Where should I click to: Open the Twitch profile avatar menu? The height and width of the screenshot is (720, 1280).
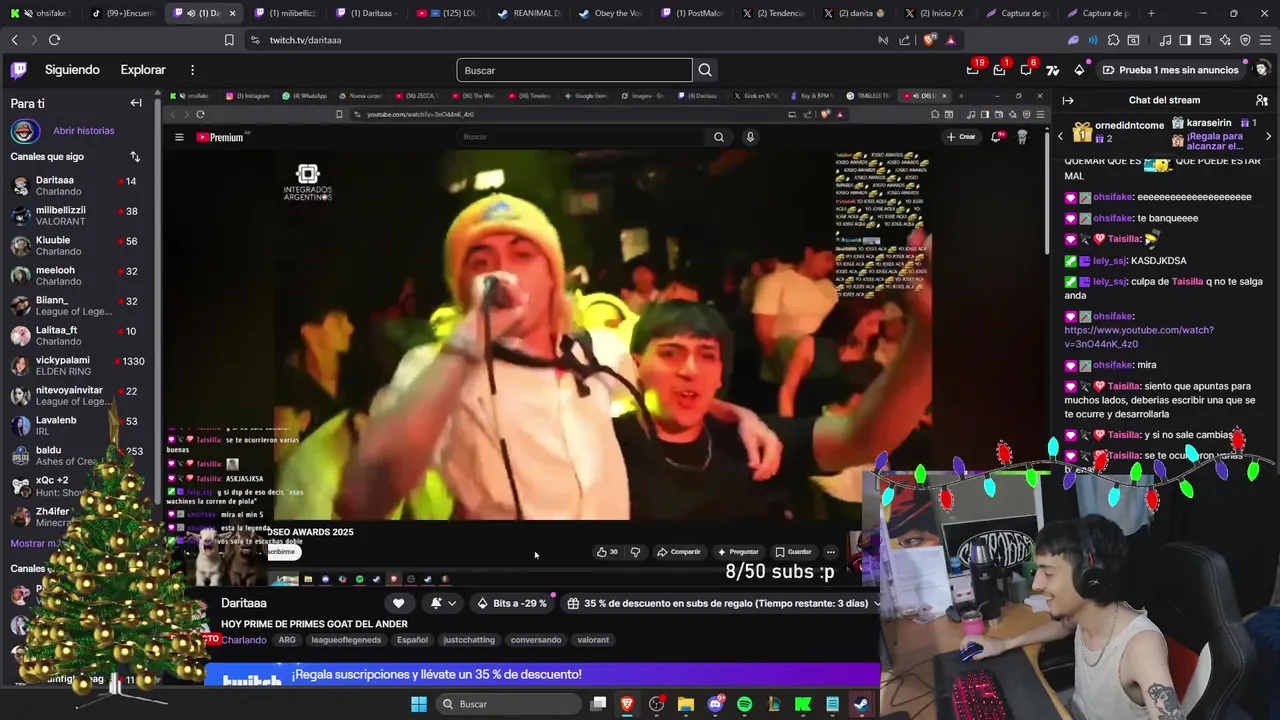click(1262, 70)
